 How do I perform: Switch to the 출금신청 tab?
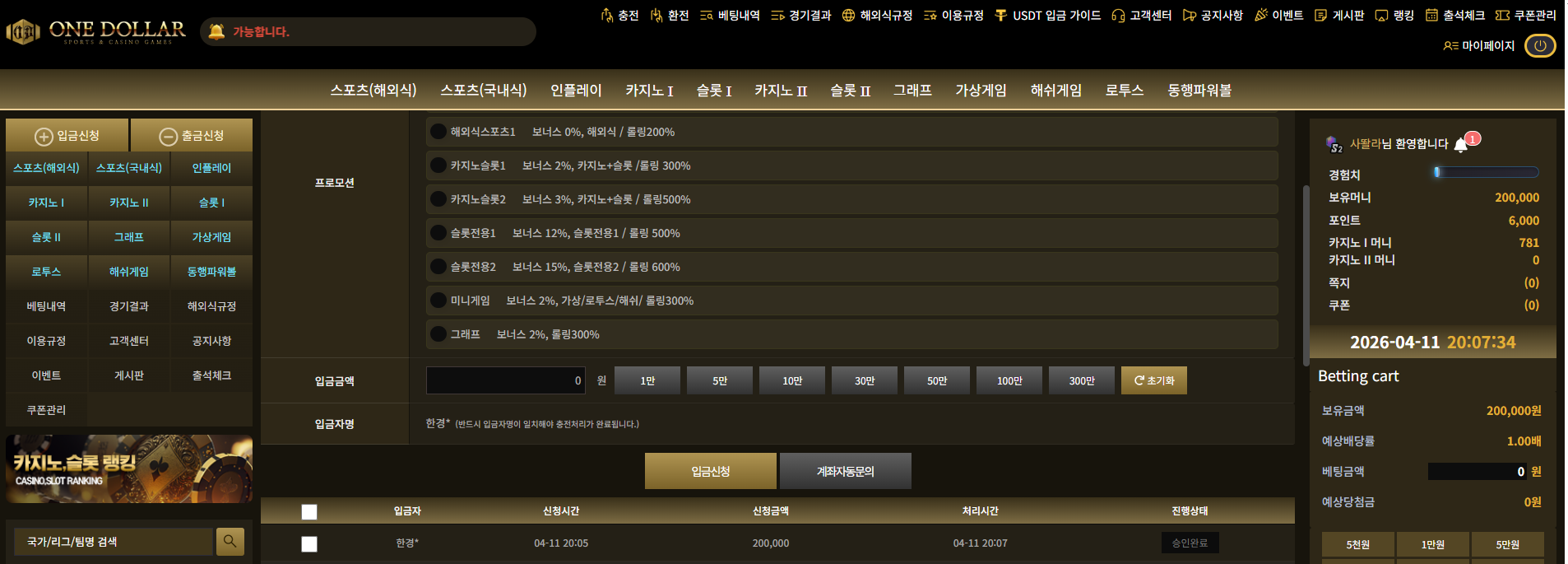[192, 136]
